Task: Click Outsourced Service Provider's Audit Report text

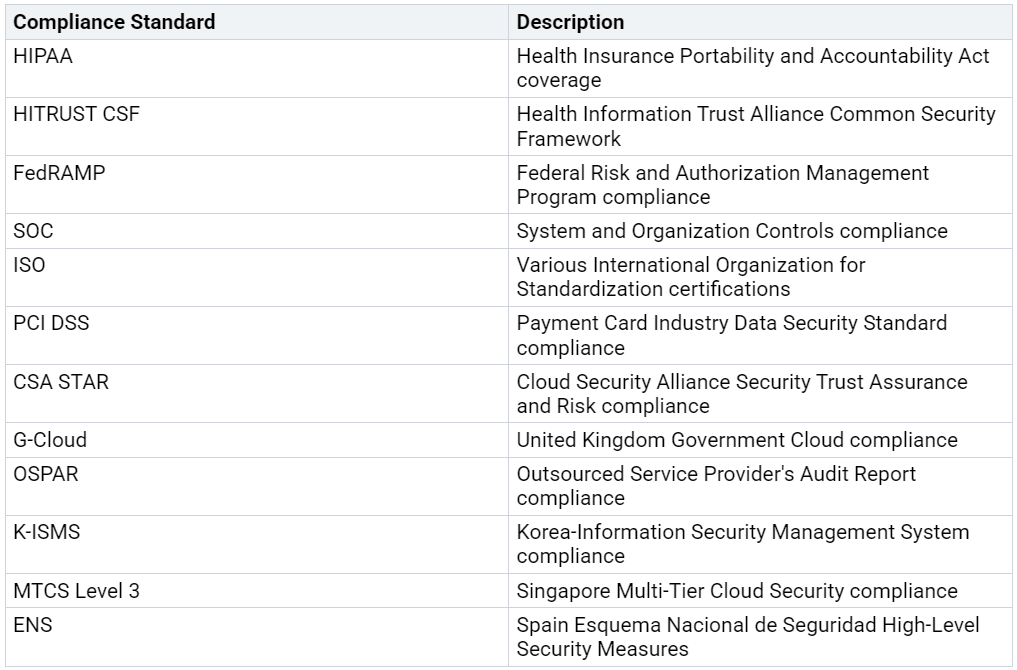Action: coord(716,486)
